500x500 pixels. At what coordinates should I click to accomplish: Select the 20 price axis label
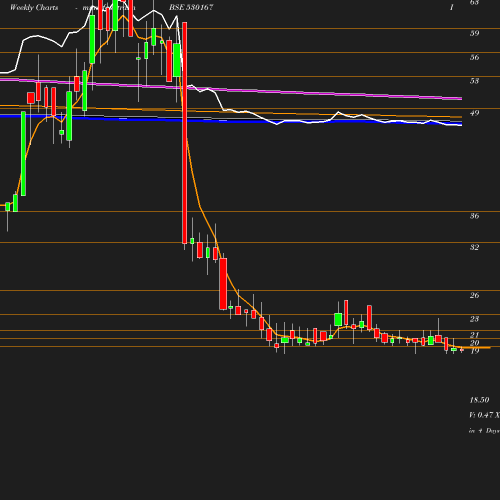[474, 343]
